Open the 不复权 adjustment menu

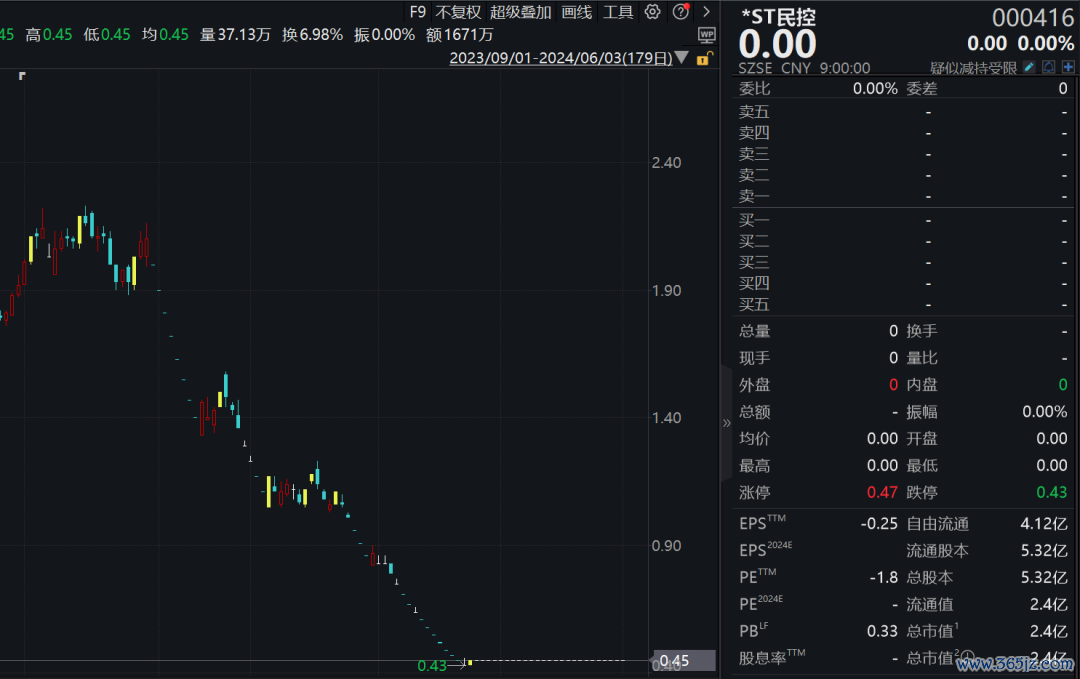coord(457,12)
